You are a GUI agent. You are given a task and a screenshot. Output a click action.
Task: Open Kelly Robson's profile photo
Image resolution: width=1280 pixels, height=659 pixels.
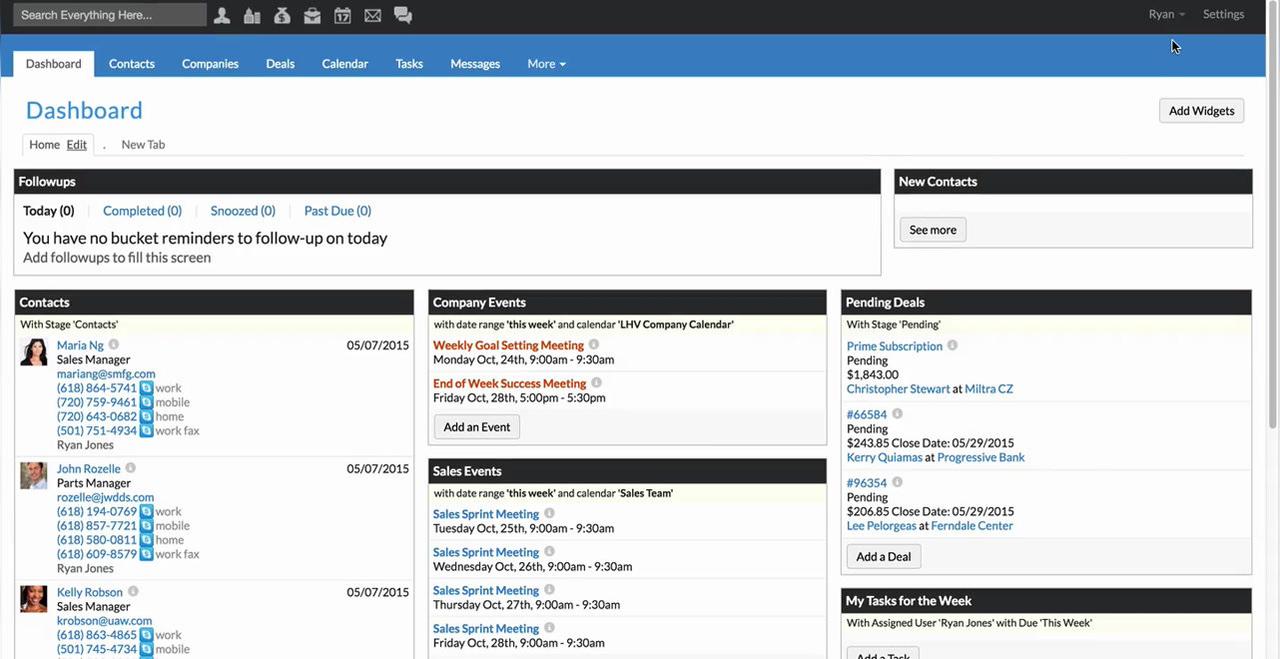(34, 599)
